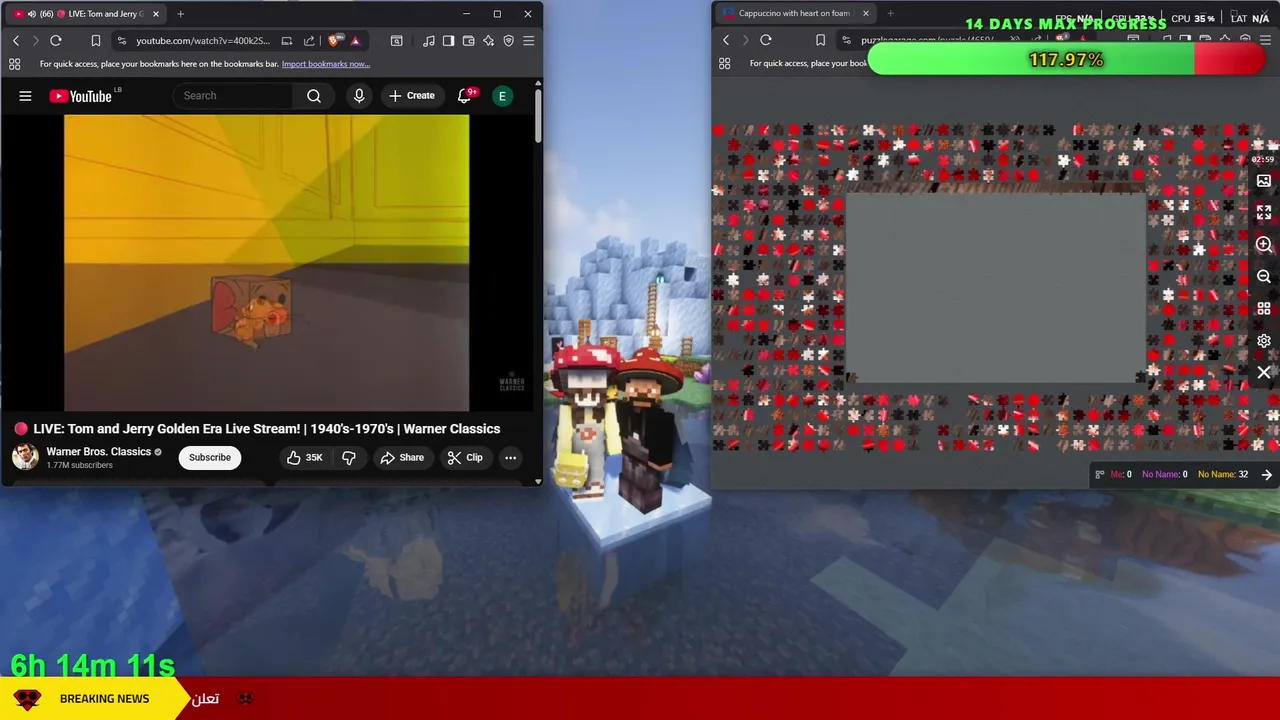Close the Tom and Jerry YouTube tab
The height and width of the screenshot is (720, 1280).
tap(155, 14)
